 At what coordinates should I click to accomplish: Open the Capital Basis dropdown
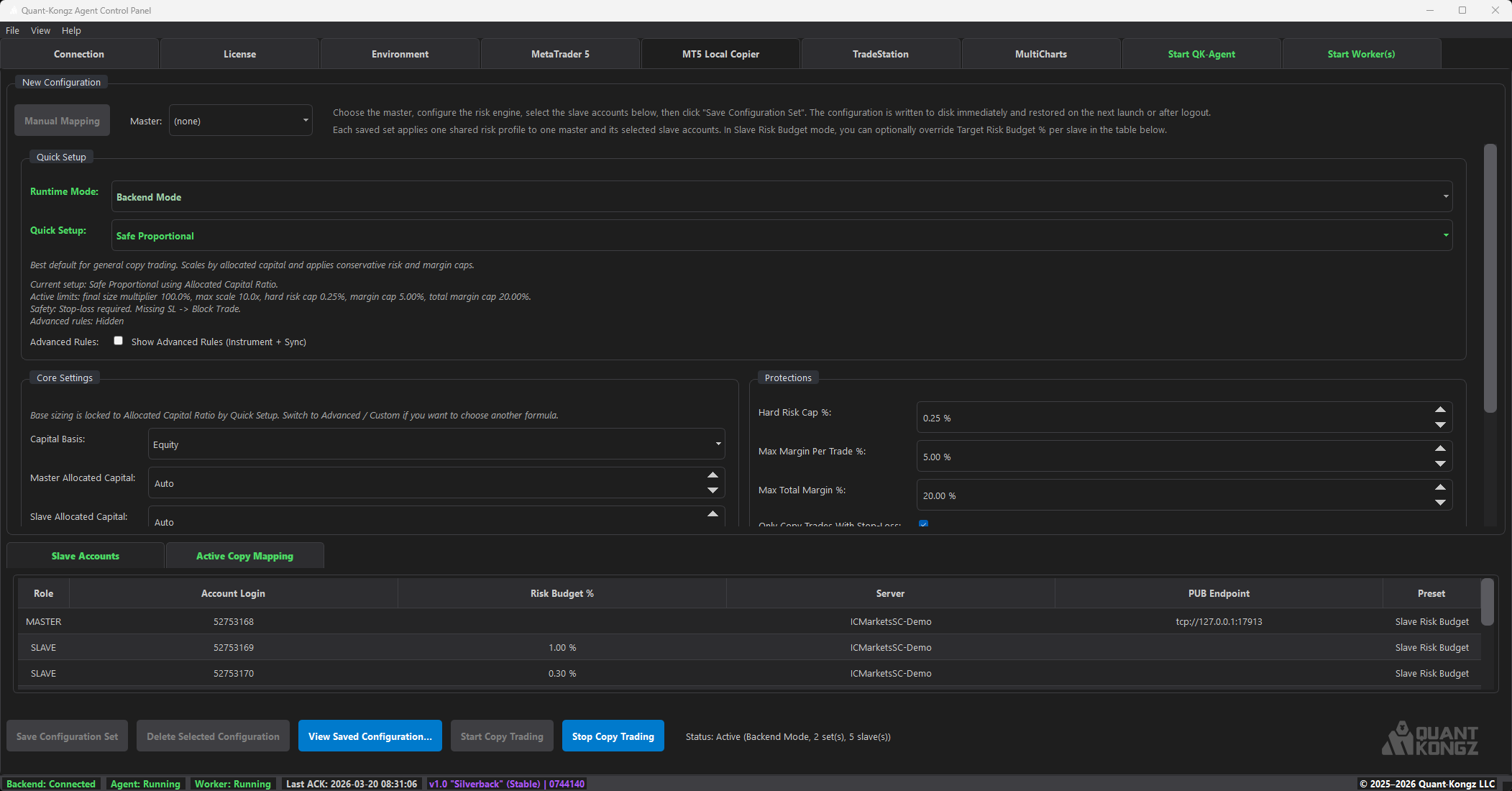436,444
